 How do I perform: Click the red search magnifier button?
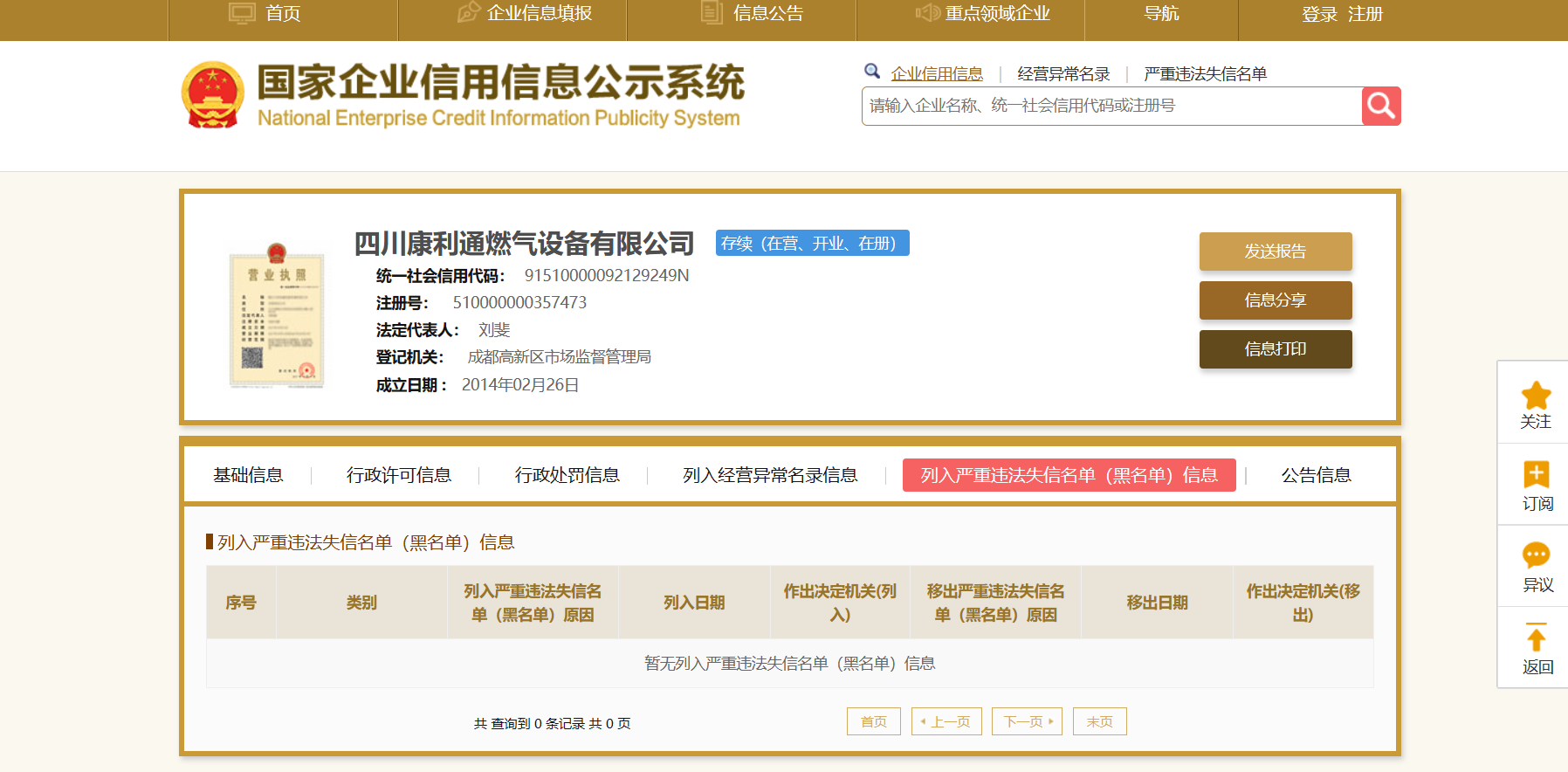(1381, 106)
